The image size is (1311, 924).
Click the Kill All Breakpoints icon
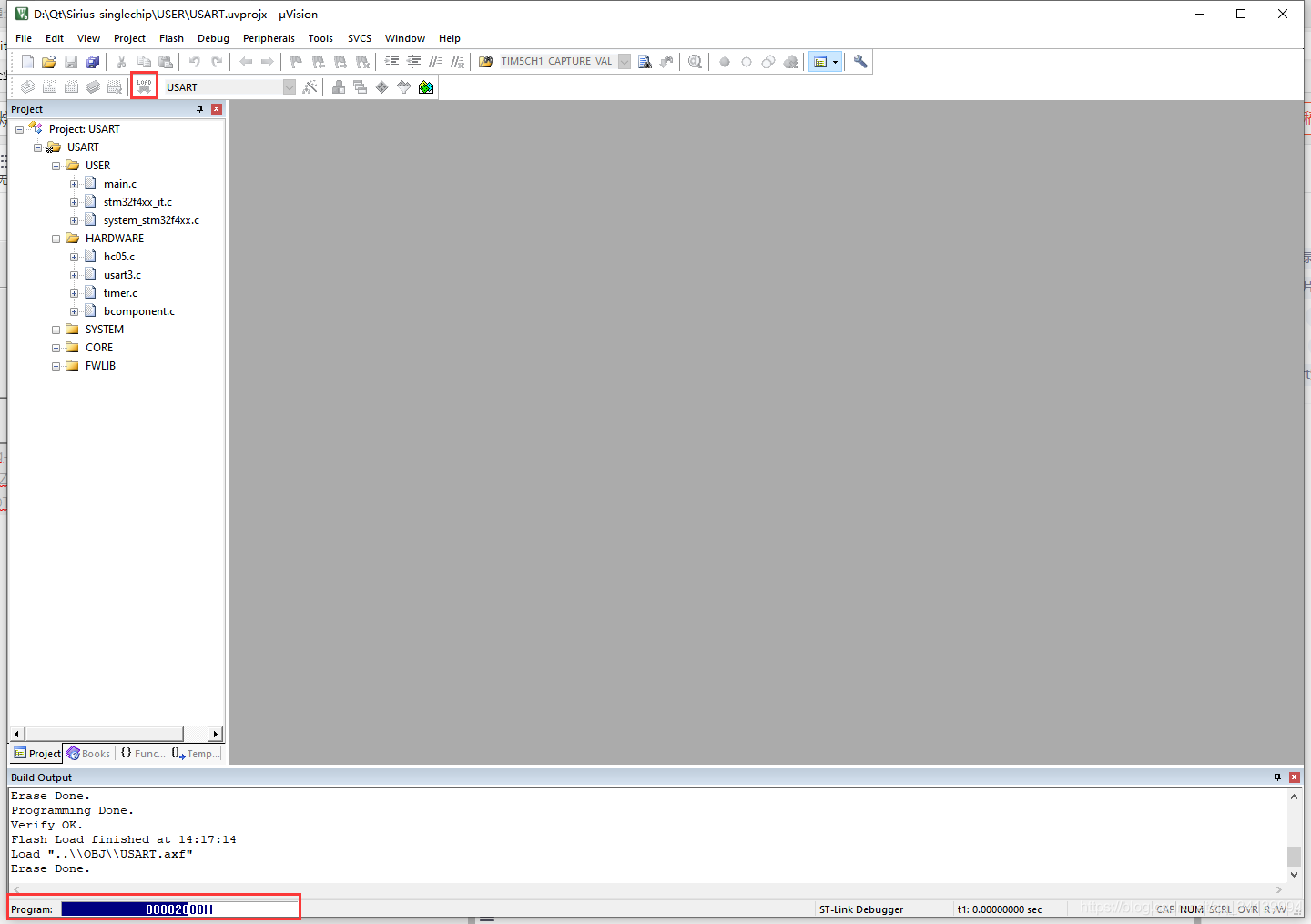[790, 62]
